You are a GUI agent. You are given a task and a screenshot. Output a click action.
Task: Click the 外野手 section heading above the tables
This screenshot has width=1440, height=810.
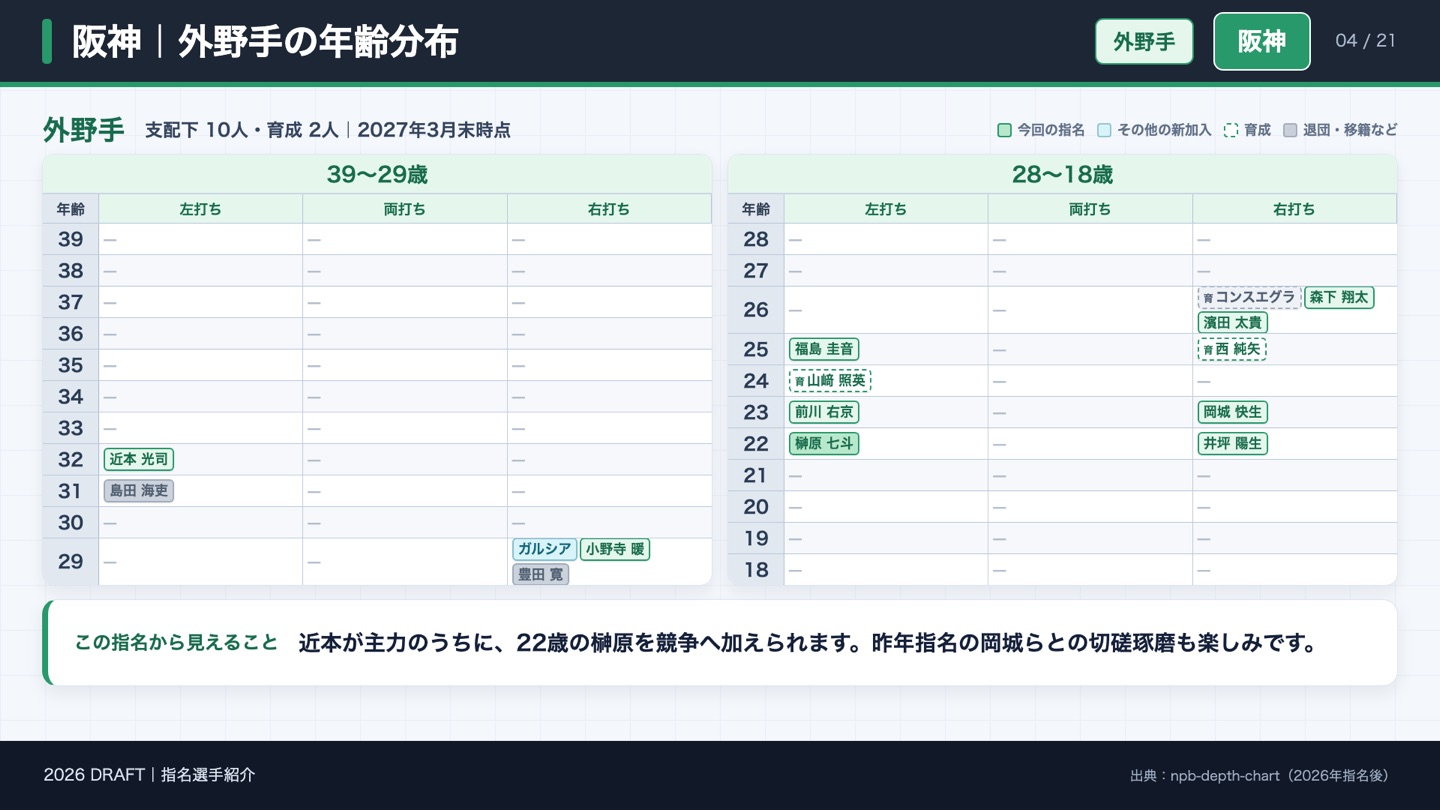coord(84,130)
